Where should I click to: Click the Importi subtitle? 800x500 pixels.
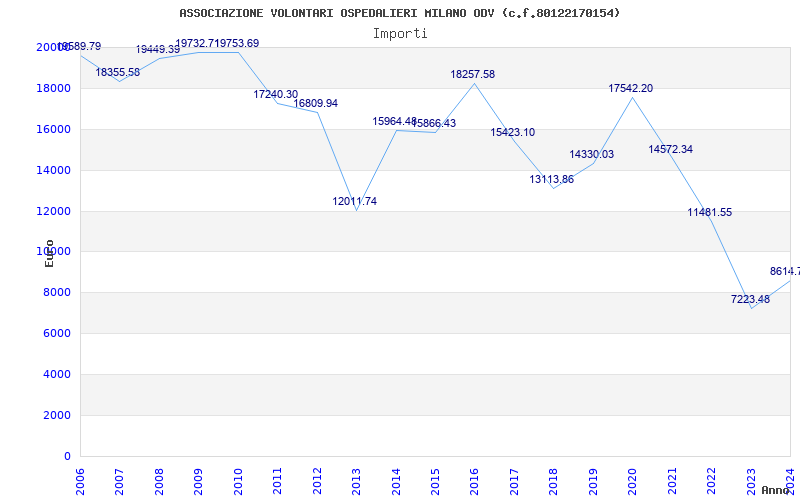(x=400, y=34)
